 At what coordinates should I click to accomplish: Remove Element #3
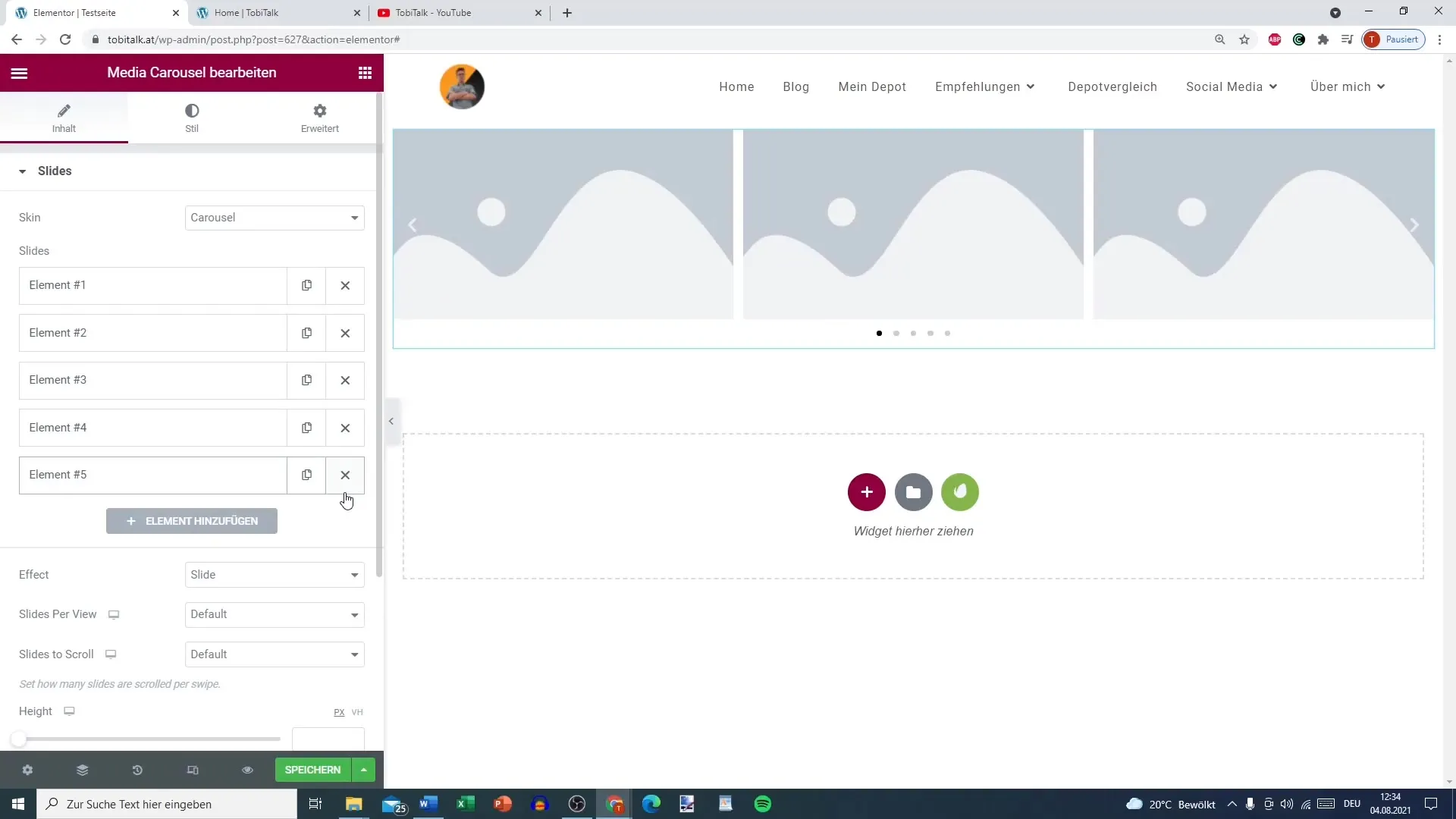point(345,380)
